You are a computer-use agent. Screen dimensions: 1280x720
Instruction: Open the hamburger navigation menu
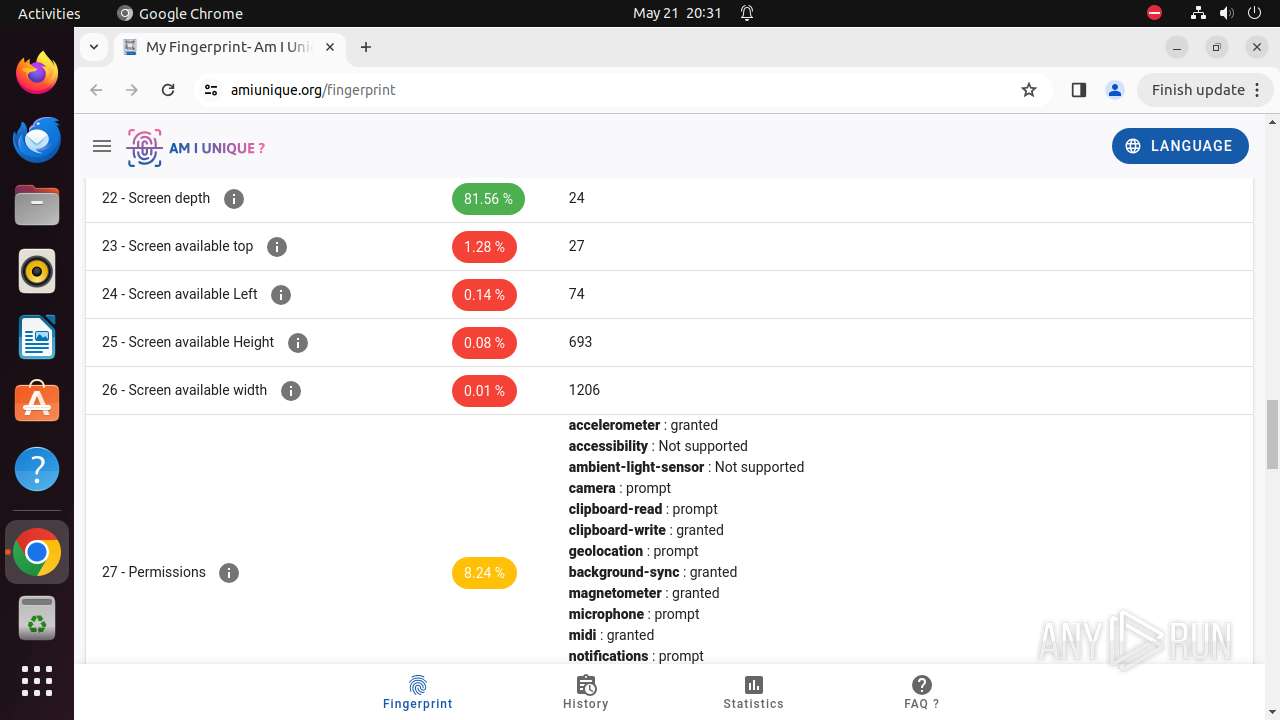pyautogui.click(x=101, y=146)
